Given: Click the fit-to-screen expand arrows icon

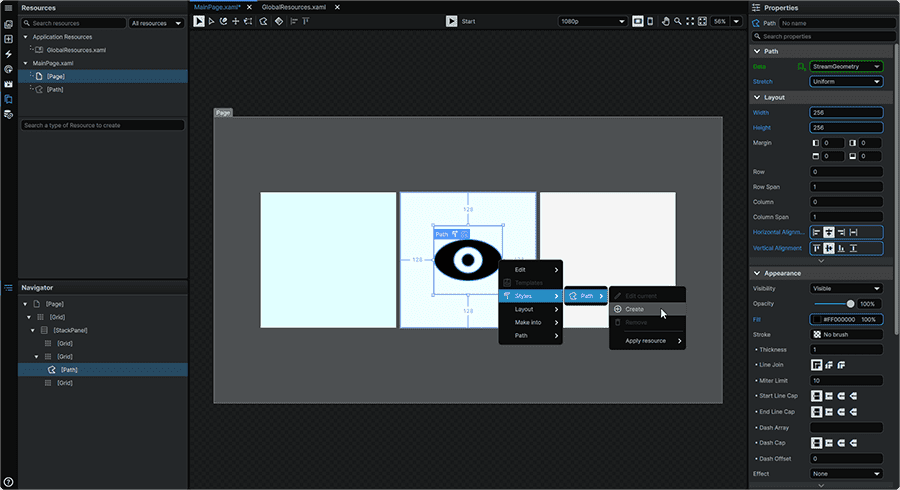Looking at the screenshot, I should [690, 21].
